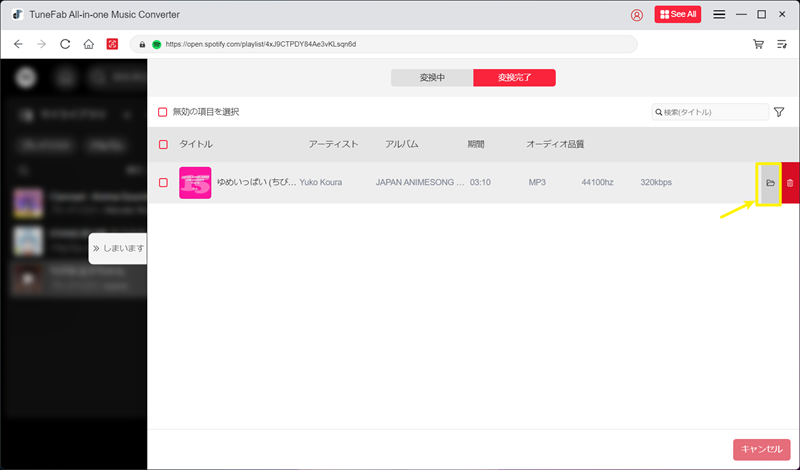Toggle the select-all checkbox beside タイトル
800x470 pixels.
click(x=163, y=144)
